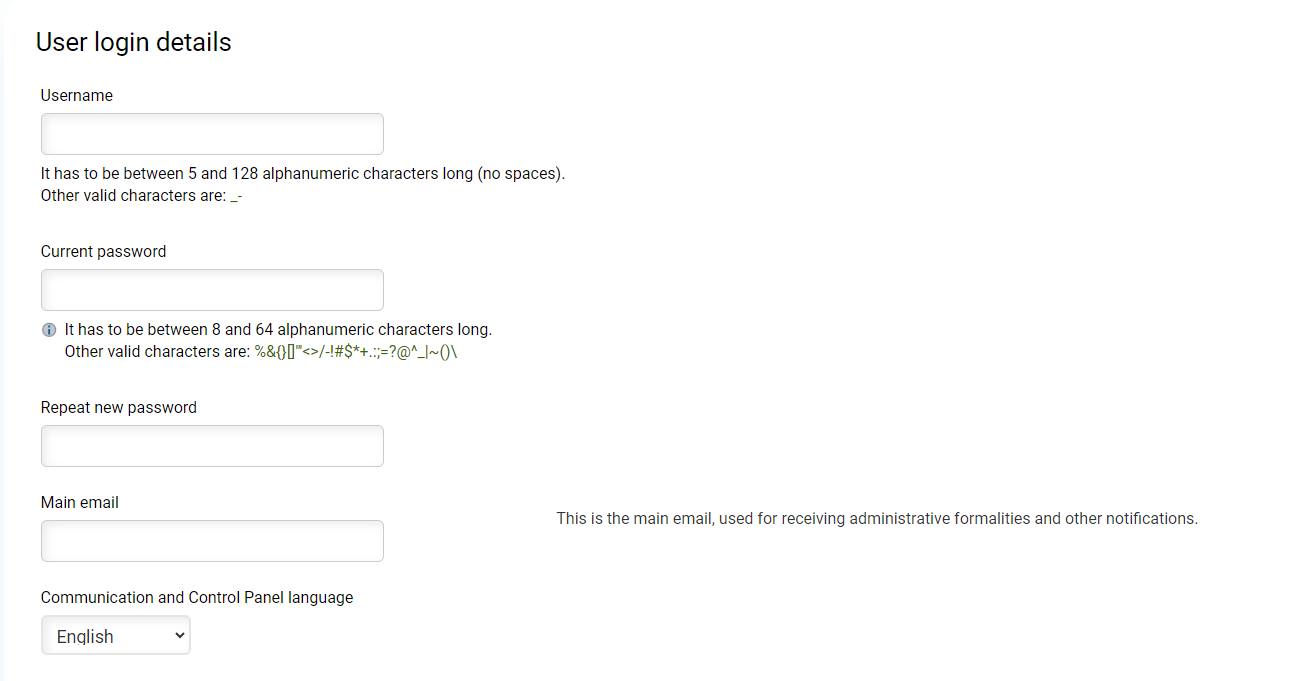
Task: Click into the Username input field
Action: click(x=212, y=134)
